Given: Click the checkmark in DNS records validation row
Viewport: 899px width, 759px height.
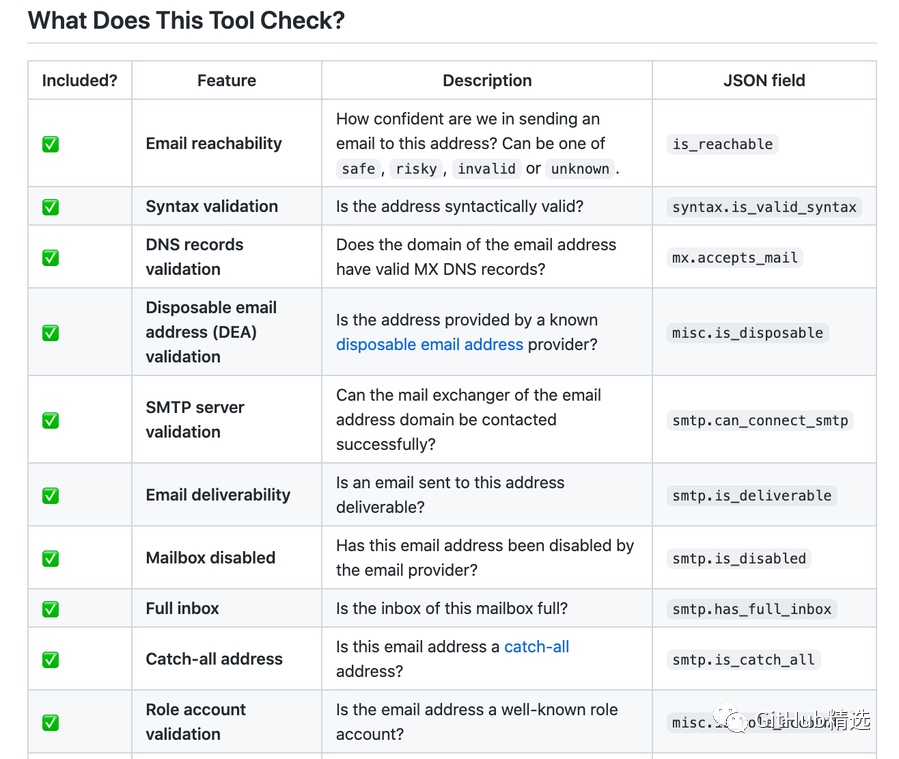Looking at the screenshot, I should [50, 257].
